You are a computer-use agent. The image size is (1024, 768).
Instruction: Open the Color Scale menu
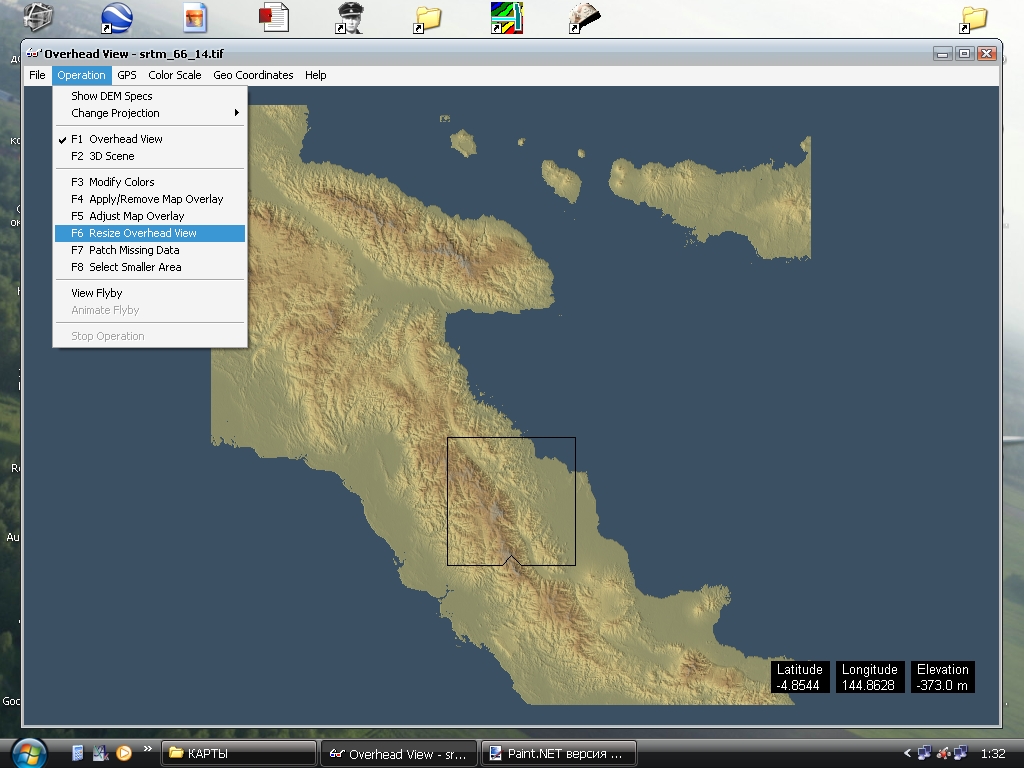click(x=175, y=75)
